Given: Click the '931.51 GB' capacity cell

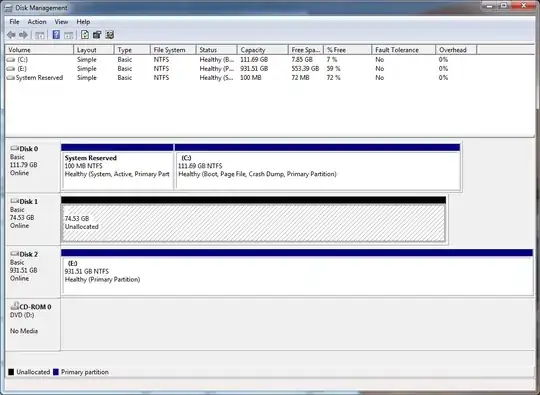Looking at the screenshot, I should pyautogui.click(x=254, y=69).
